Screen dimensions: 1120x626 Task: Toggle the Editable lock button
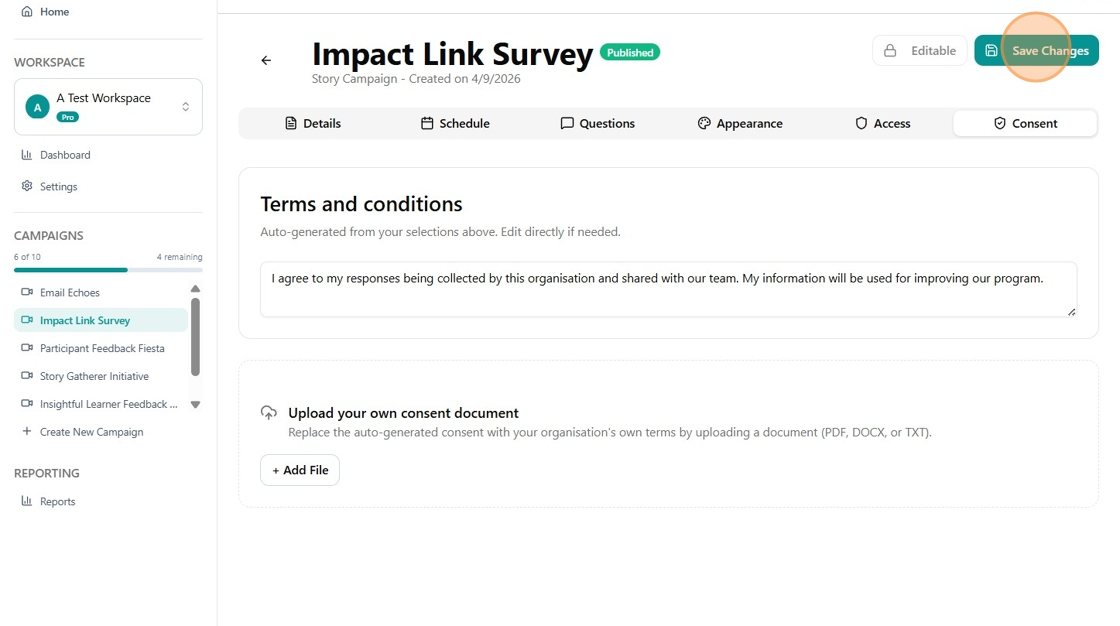tap(919, 51)
